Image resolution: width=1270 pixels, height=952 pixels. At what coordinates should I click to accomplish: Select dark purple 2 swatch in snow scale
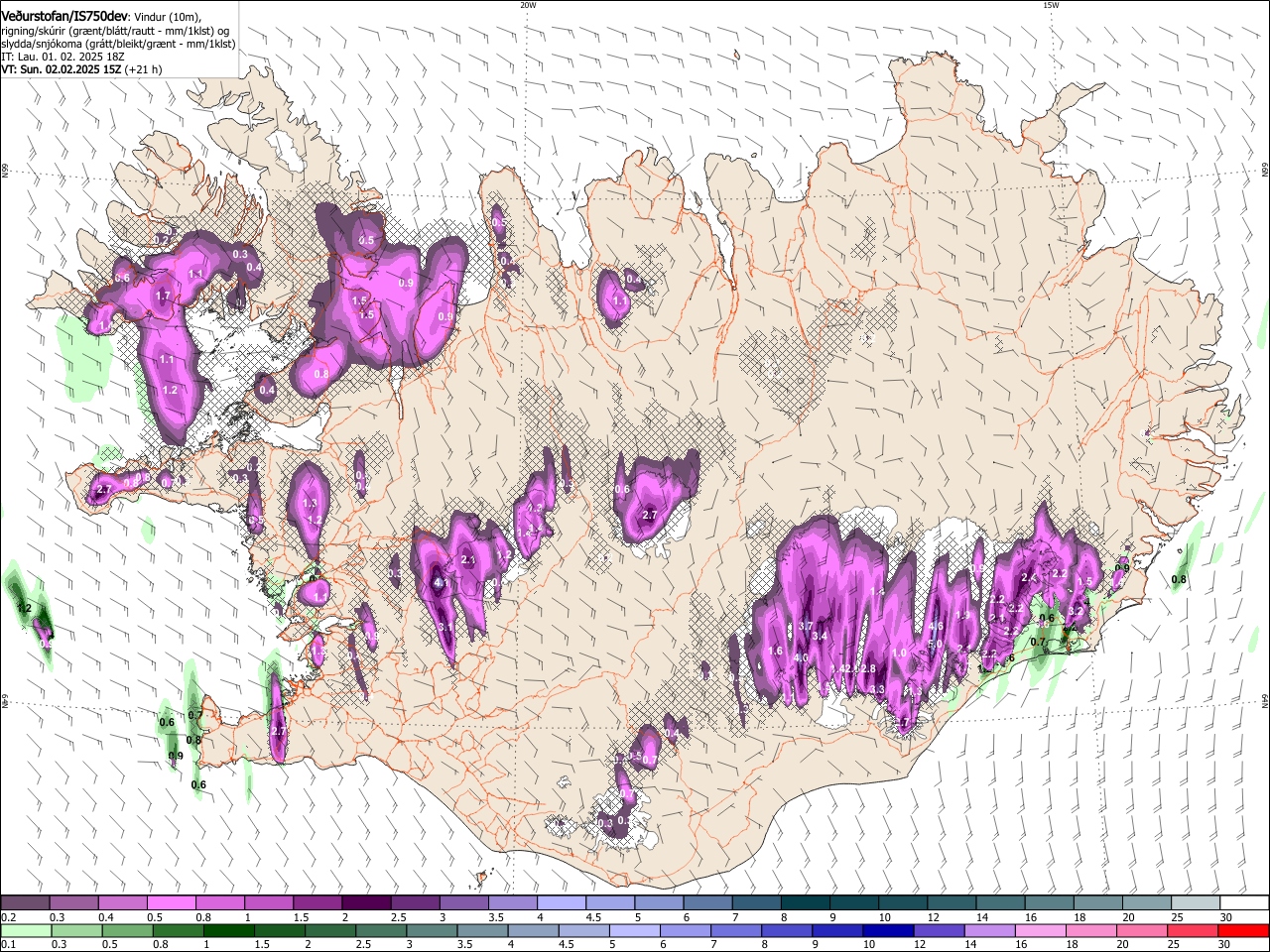(366, 903)
